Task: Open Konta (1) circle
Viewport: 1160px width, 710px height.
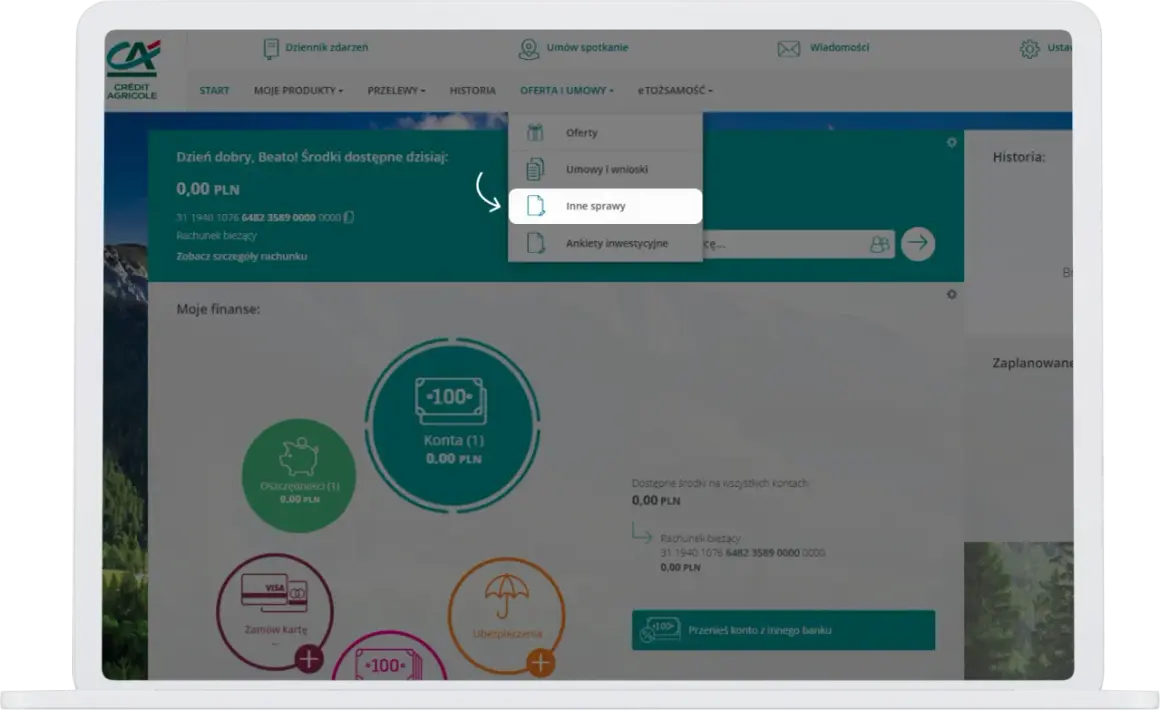Action: coord(453,425)
